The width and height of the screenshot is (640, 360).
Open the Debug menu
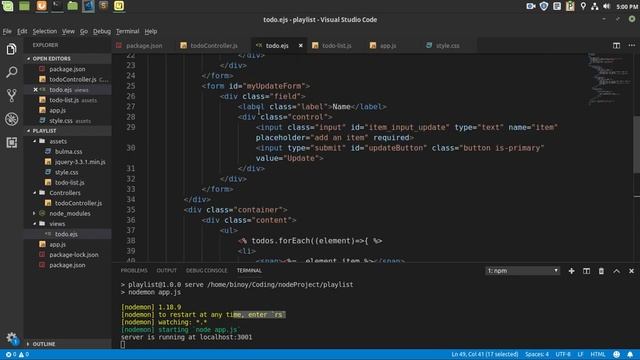pyautogui.click(x=102, y=31)
